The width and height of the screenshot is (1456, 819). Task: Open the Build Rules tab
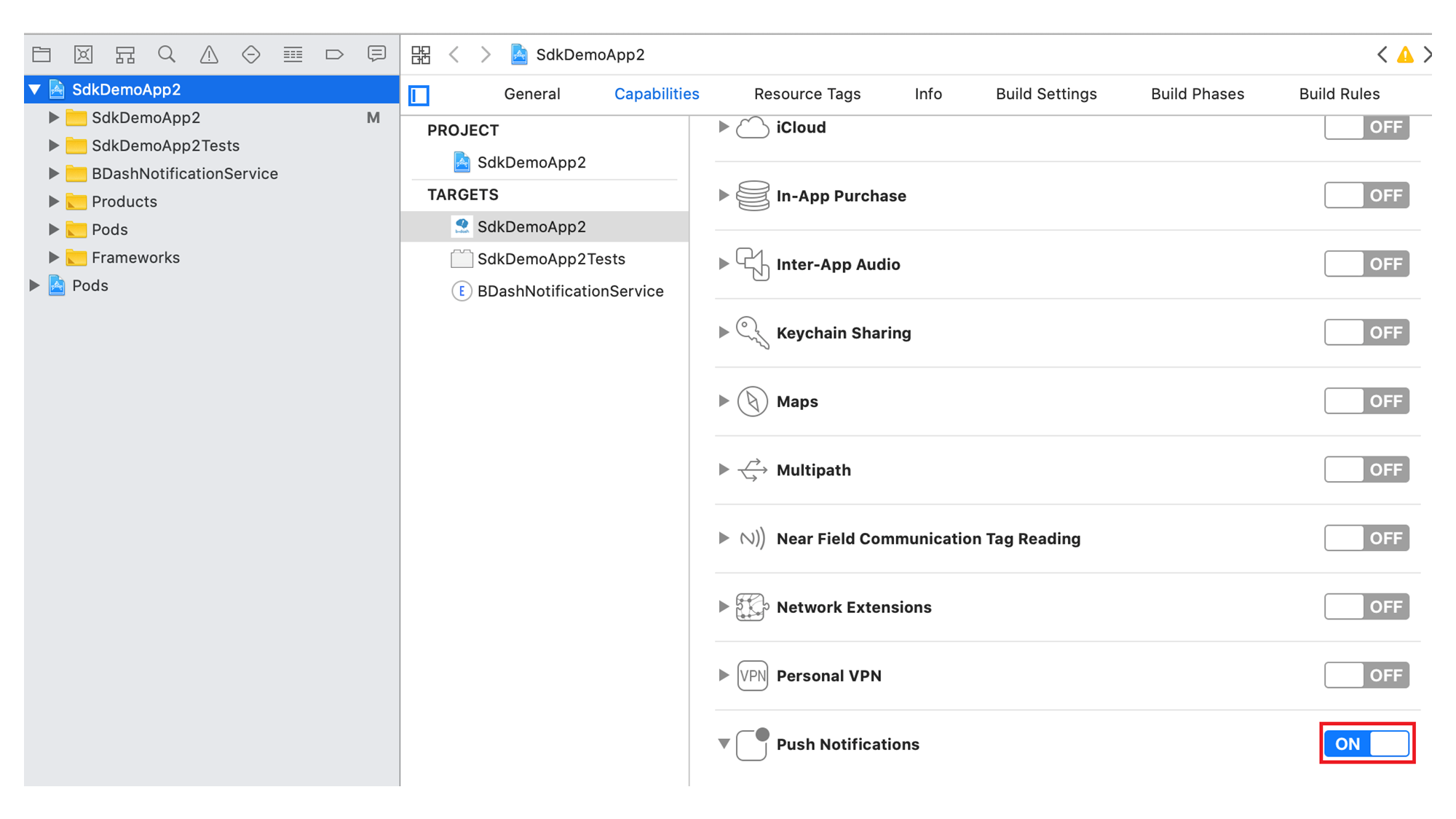pyautogui.click(x=1340, y=94)
